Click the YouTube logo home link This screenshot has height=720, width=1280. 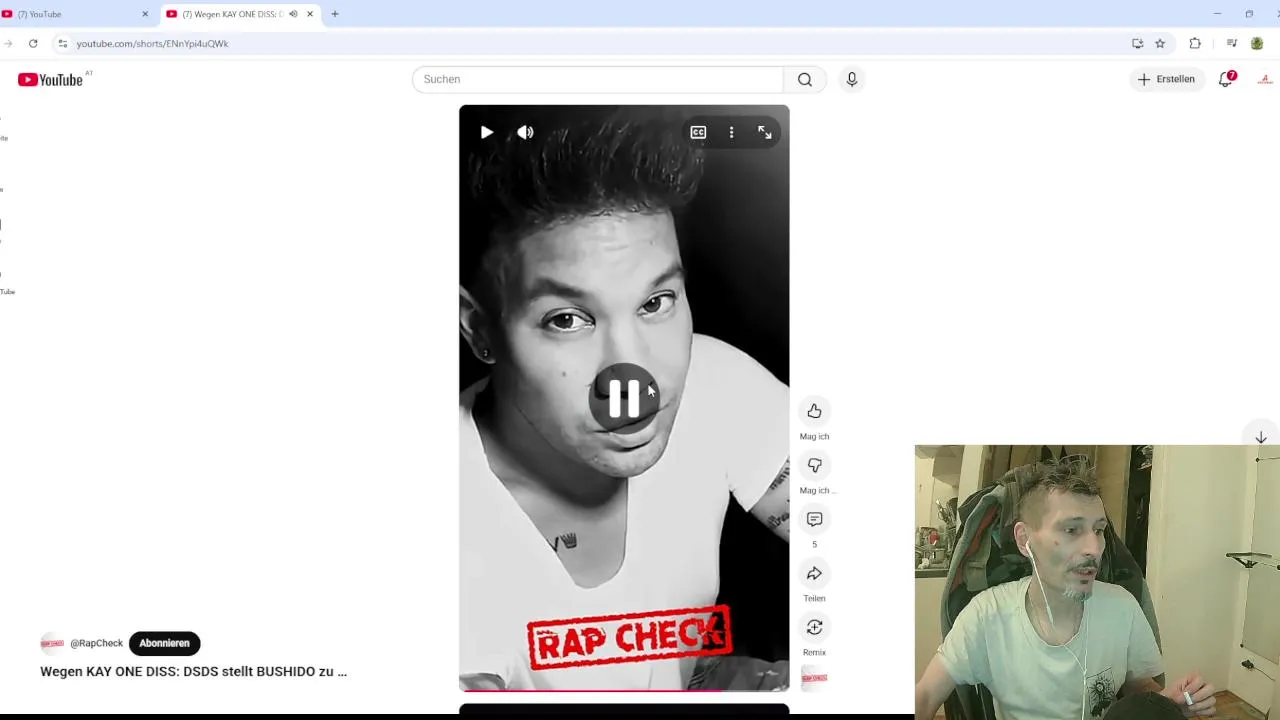(x=50, y=80)
